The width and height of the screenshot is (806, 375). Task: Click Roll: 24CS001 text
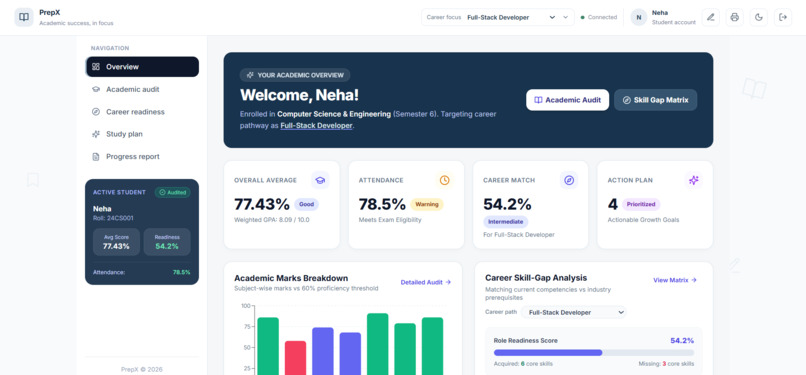point(113,218)
